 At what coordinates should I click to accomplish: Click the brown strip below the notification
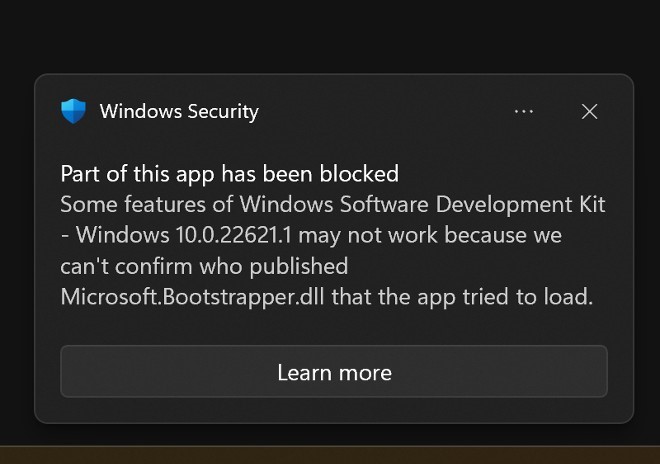[x=330, y=456]
